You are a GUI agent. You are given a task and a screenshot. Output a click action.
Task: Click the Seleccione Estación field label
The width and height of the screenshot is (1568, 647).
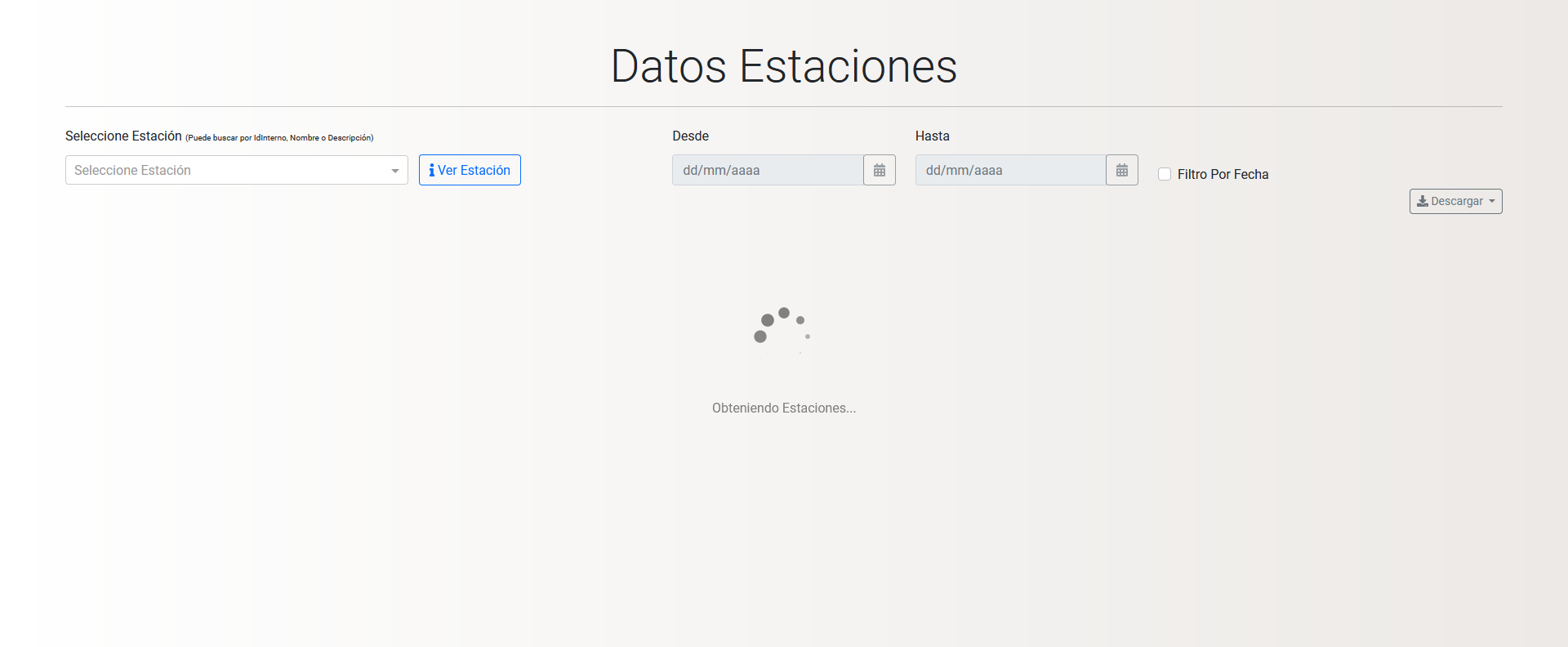123,136
